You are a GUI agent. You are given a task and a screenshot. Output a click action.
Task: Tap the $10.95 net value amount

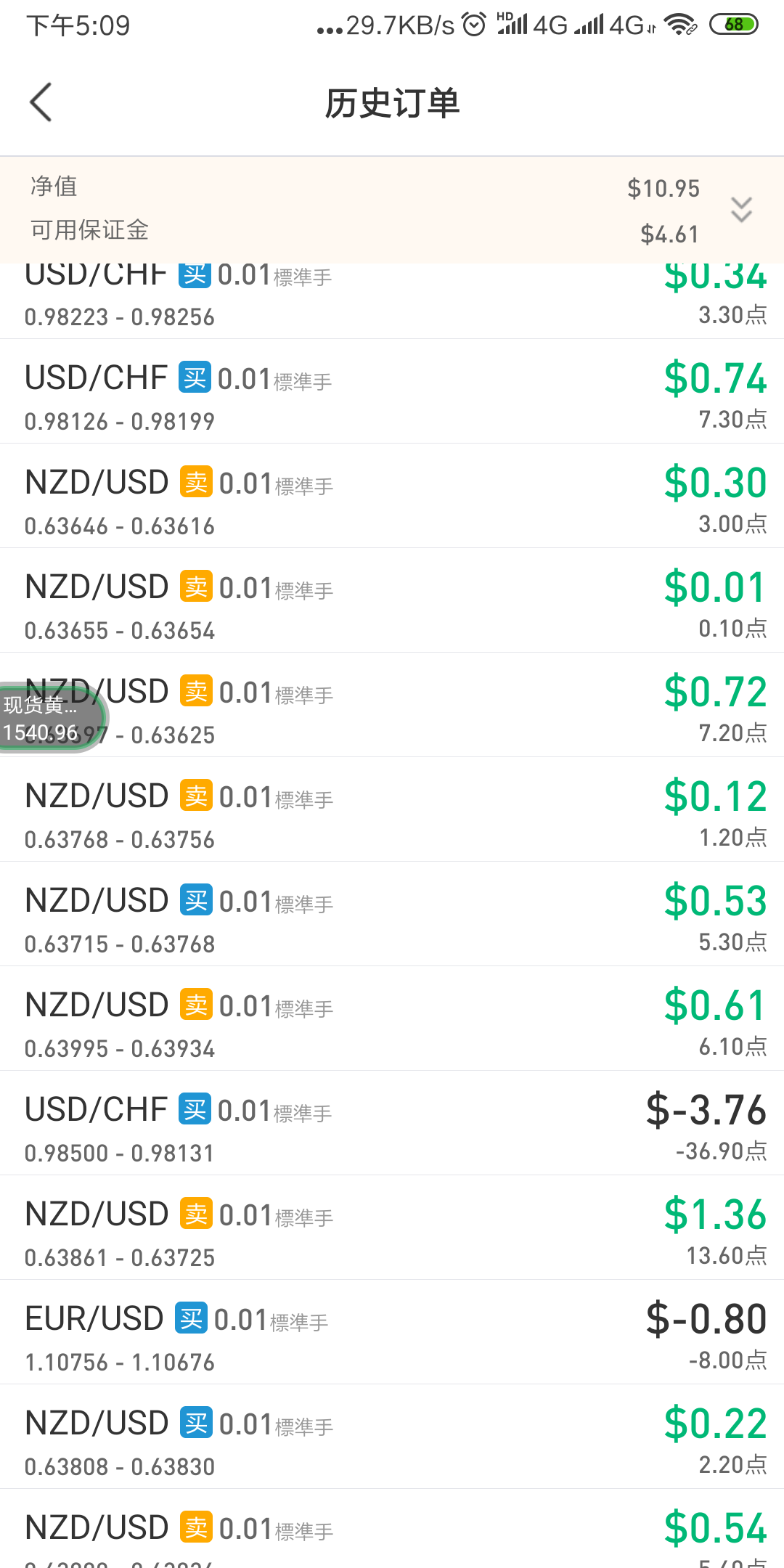(663, 189)
